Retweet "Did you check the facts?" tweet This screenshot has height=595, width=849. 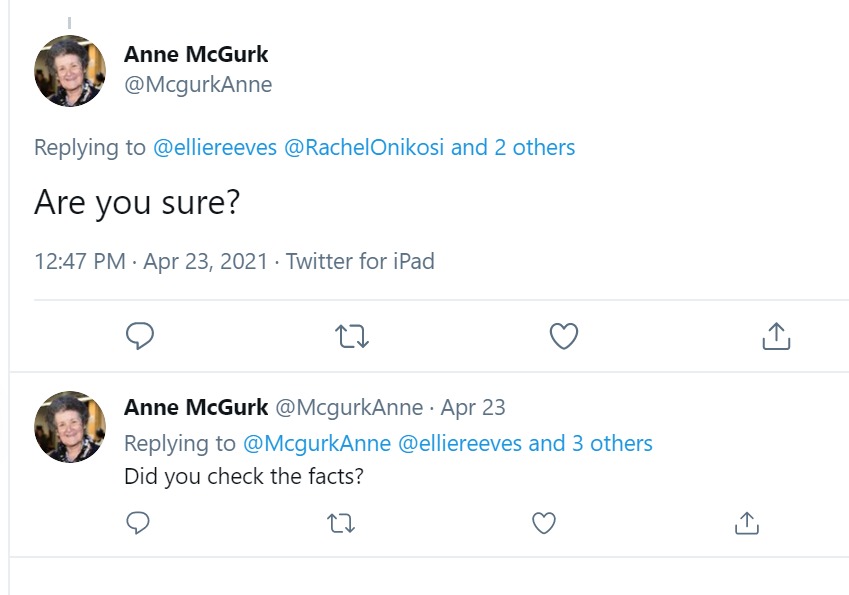(341, 522)
